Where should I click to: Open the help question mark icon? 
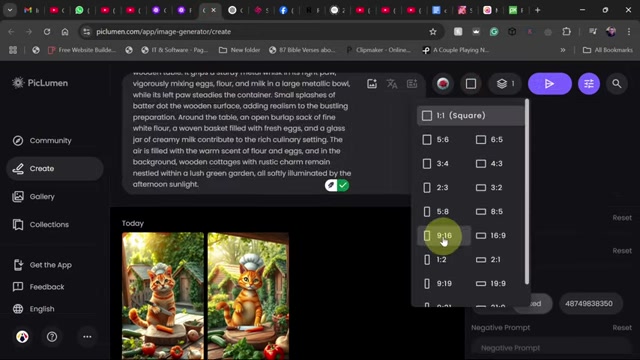52,337
